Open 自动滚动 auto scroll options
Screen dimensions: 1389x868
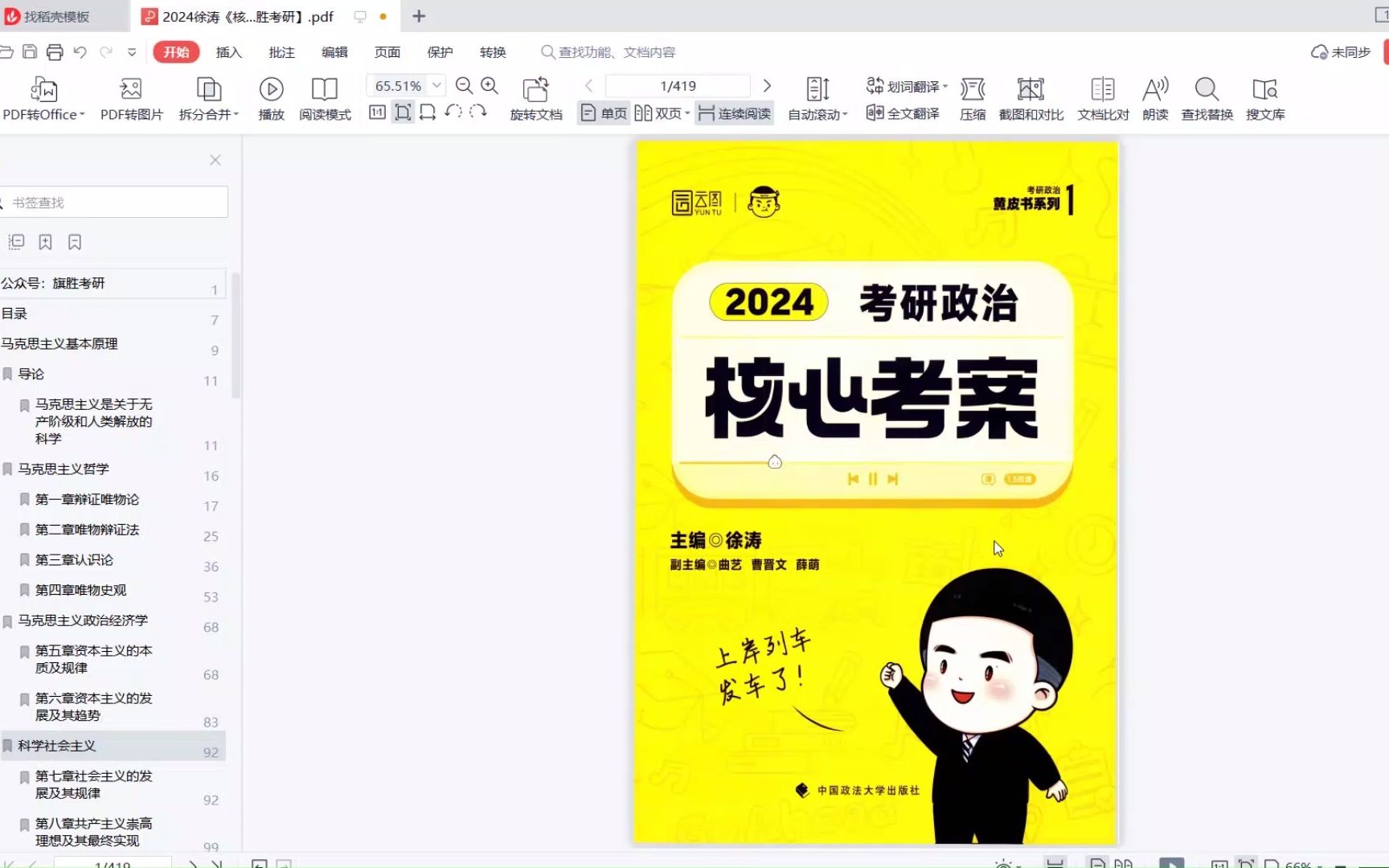(817, 99)
